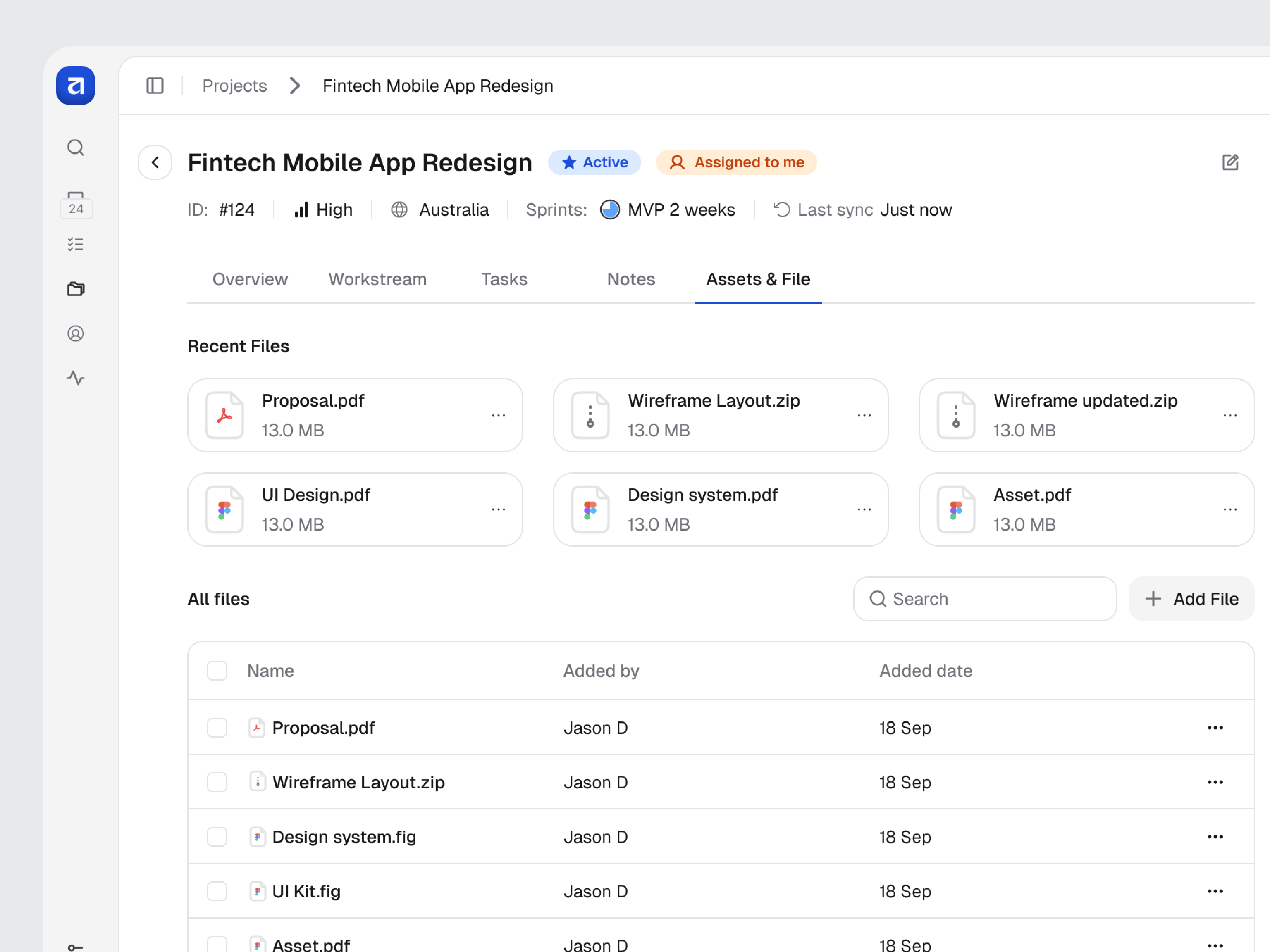Open the user profile sidebar icon
The width and height of the screenshot is (1270, 952).
click(x=75, y=333)
